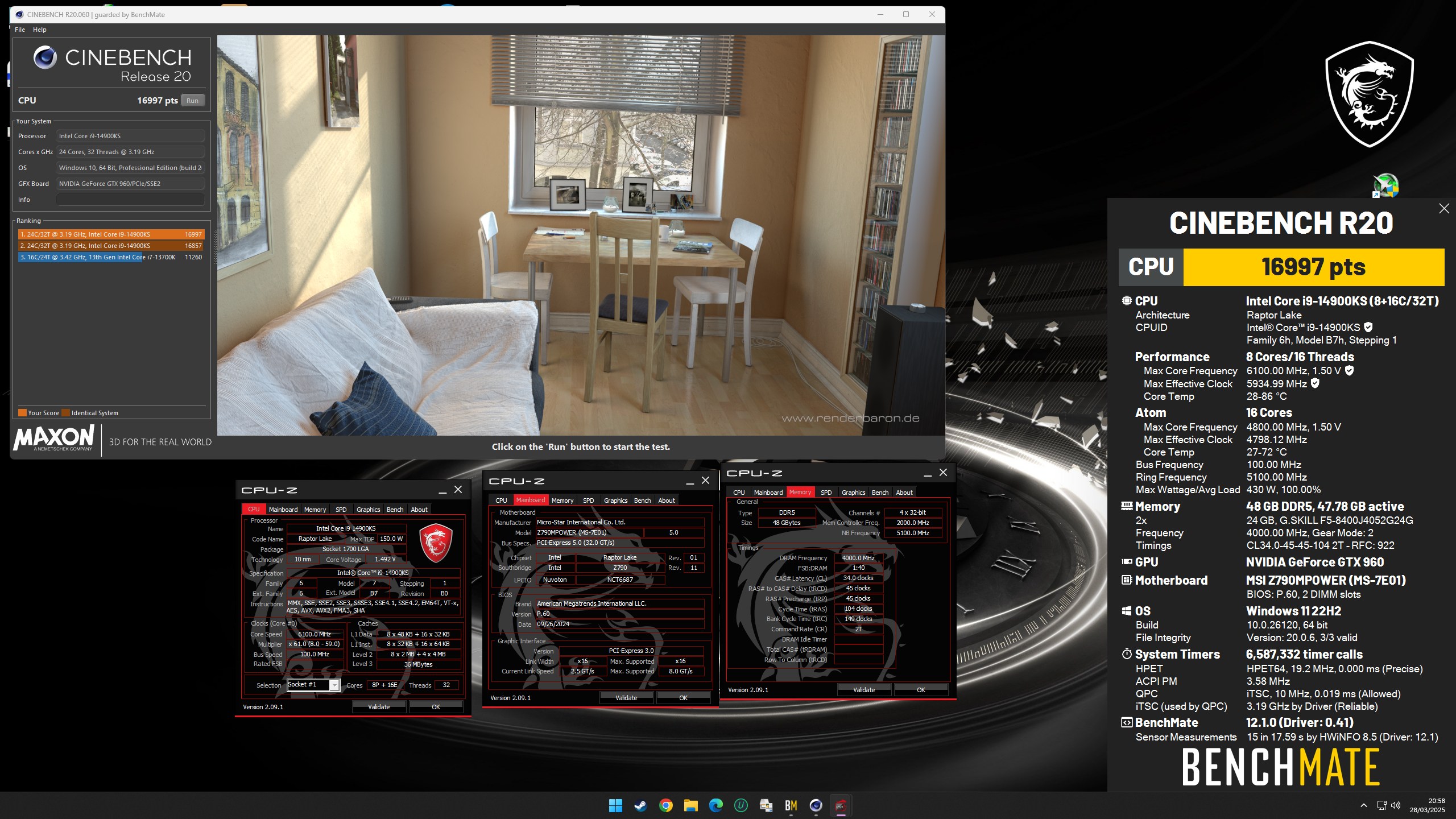This screenshot has width=1456, height=819.
Task: Open the desktop shortcut icon below MSI logo
Action: coord(1386,186)
